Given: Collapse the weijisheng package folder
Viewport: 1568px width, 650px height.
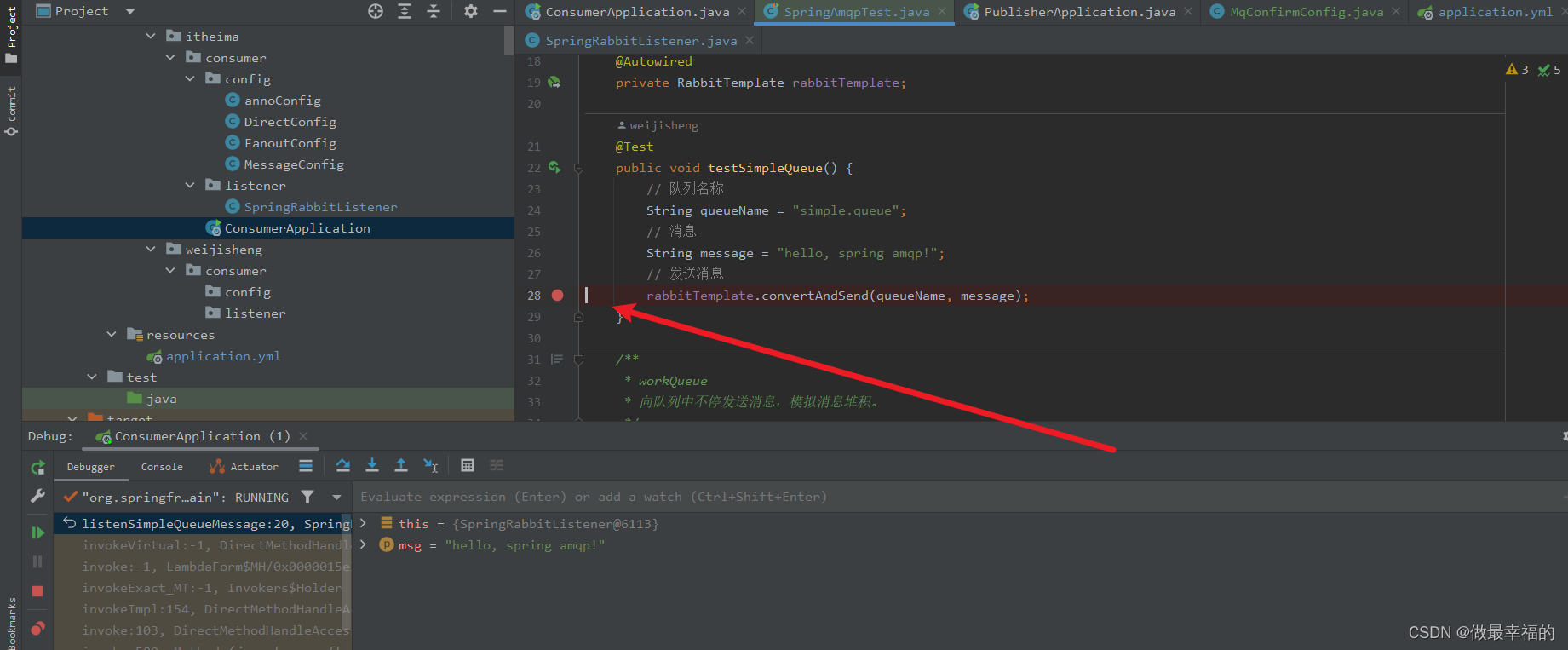Looking at the screenshot, I should tap(151, 249).
